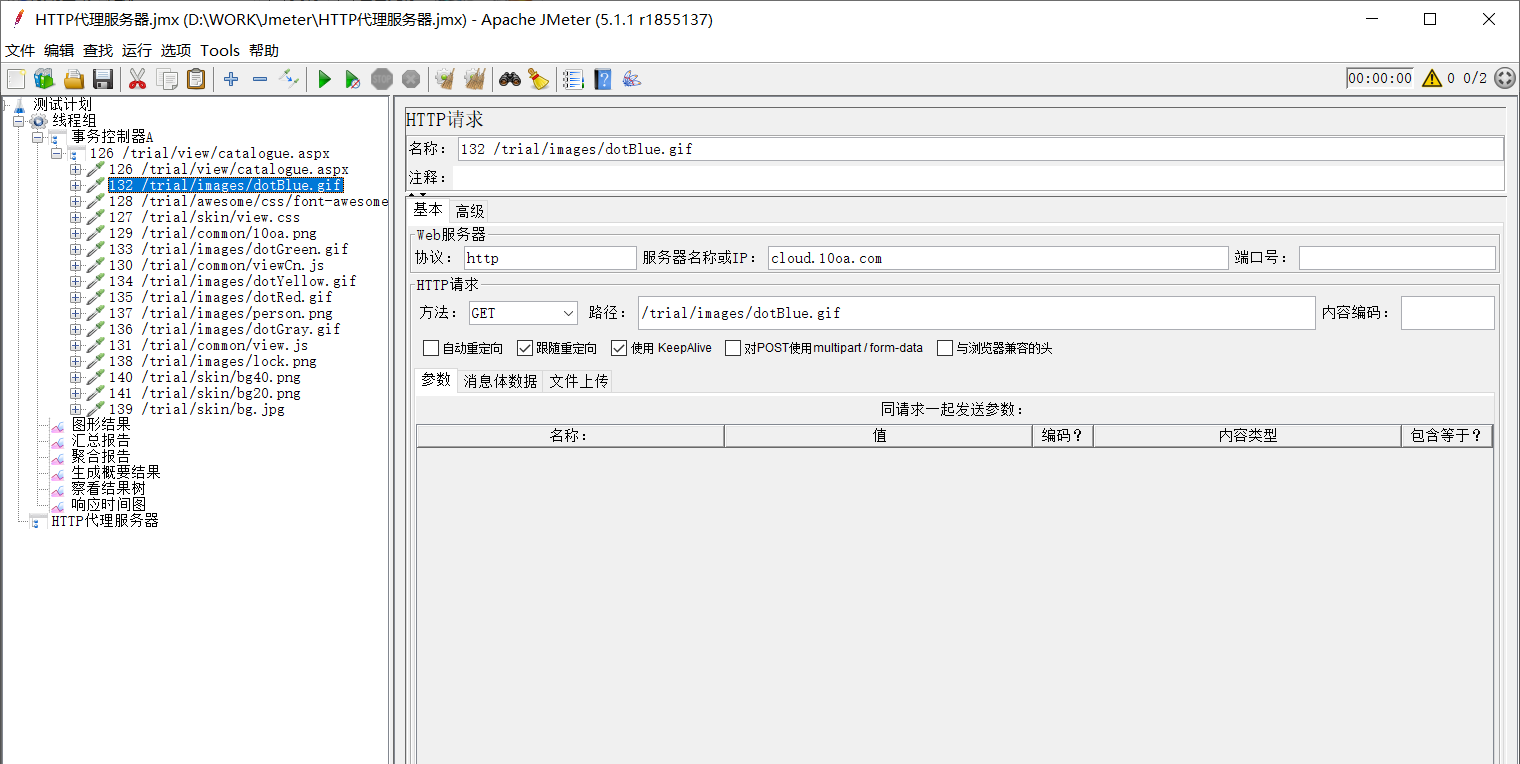Click the Cut scissors icon

pos(137,79)
